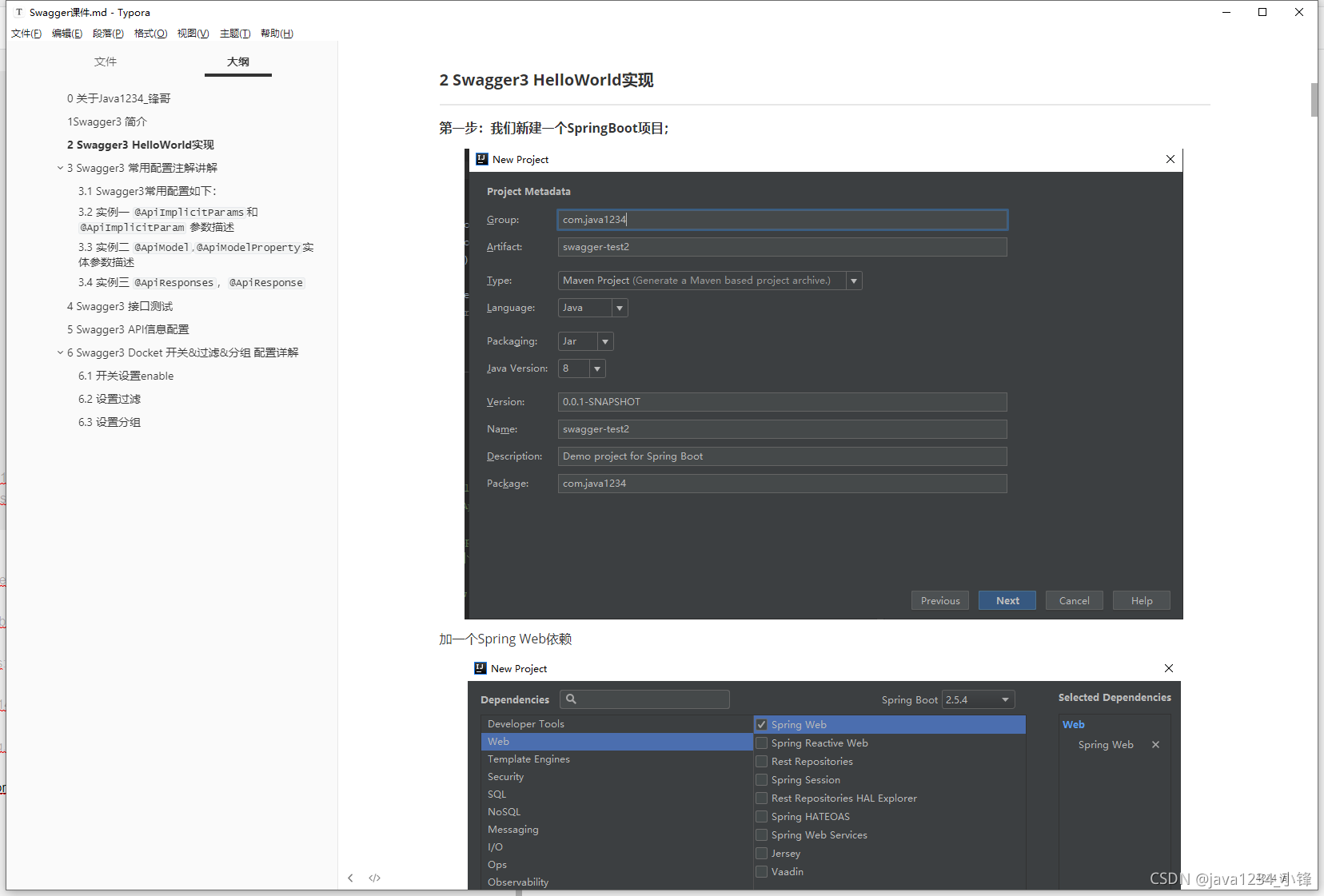Open the project Type dropdown
This screenshot has width=1324, height=896.
tap(854, 281)
